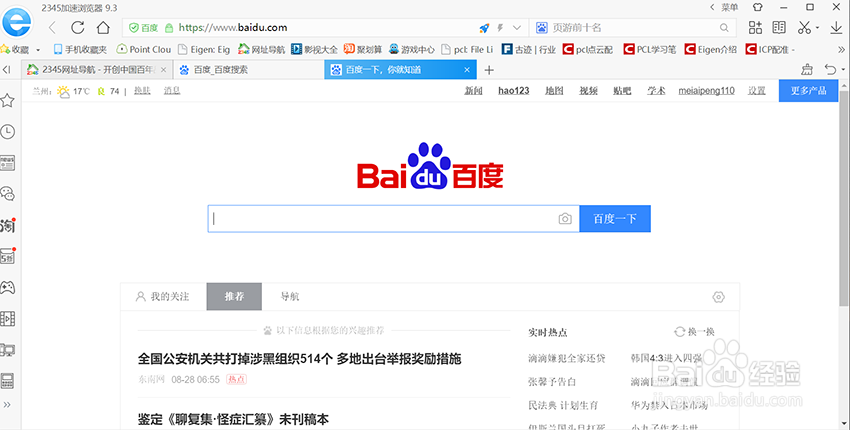Click the browser back arrow

pos(53,27)
